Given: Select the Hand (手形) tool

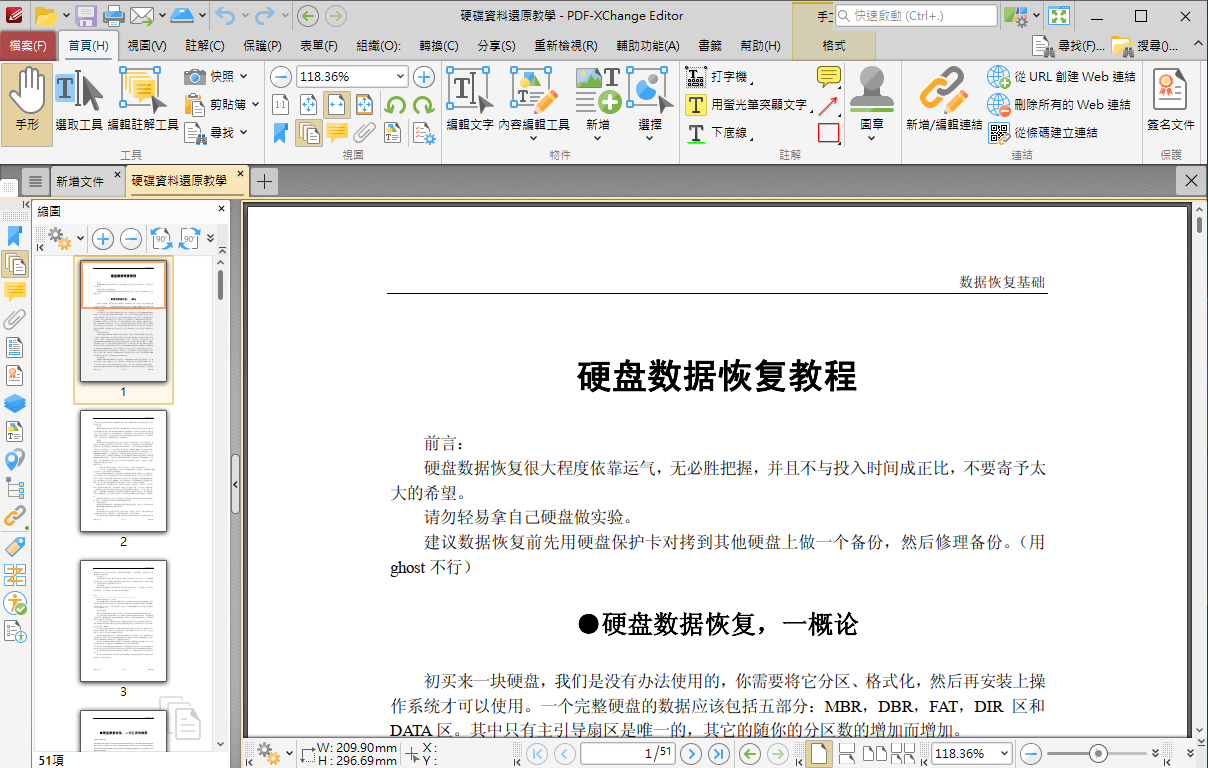Looking at the screenshot, I should [27, 103].
